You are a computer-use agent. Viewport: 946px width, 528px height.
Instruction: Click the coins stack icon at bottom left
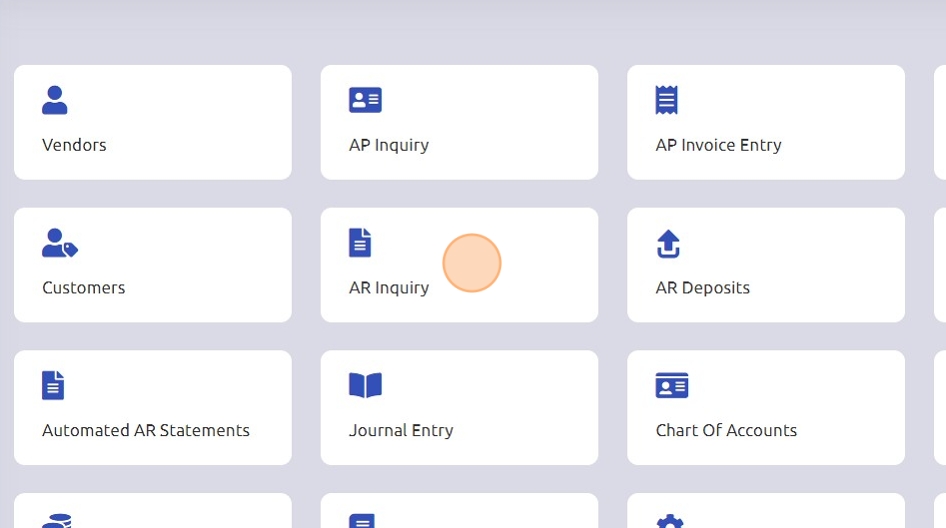[x=57, y=521]
